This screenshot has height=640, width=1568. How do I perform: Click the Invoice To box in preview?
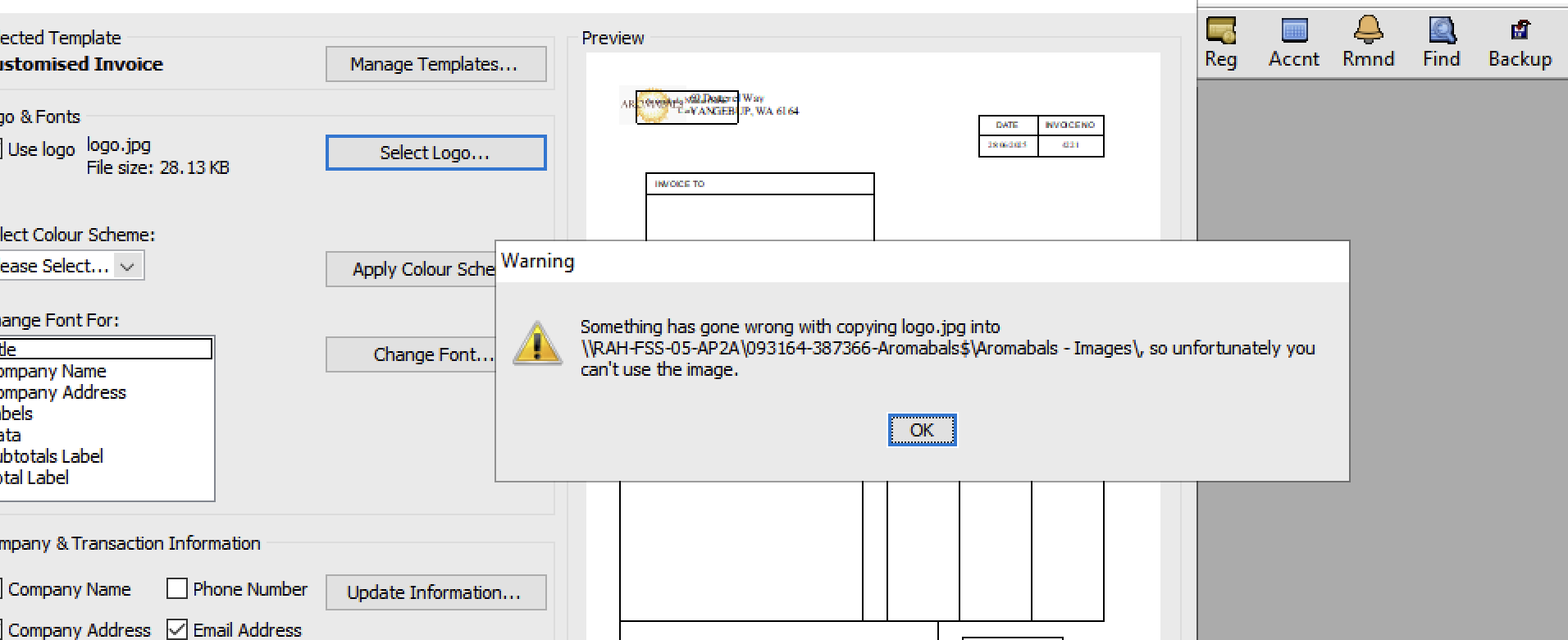coord(760,207)
